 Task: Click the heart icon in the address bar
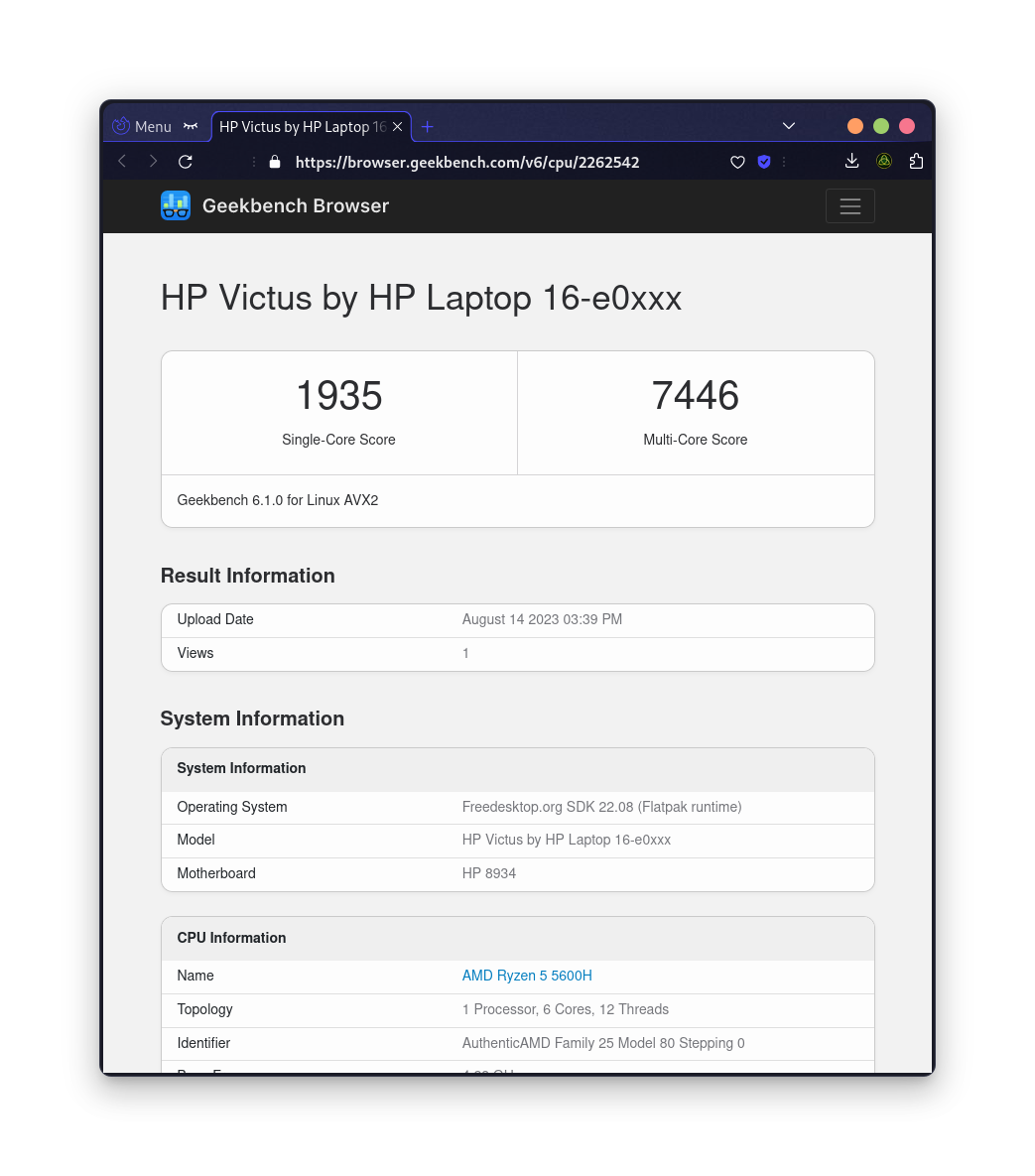click(x=736, y=162)
